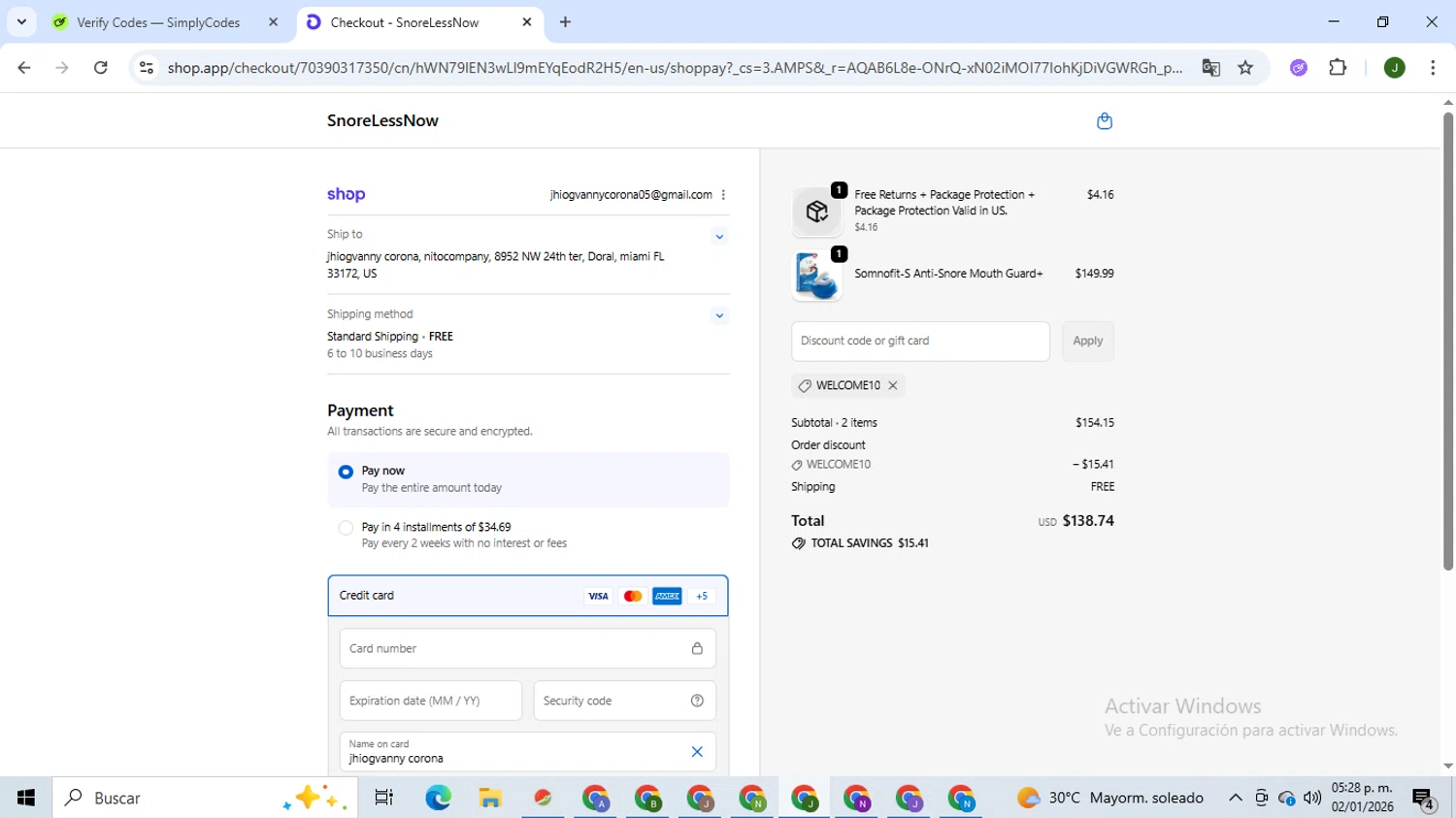Open volume control in system tray
Viewport: 1456px width, 818px height.
1312,798
